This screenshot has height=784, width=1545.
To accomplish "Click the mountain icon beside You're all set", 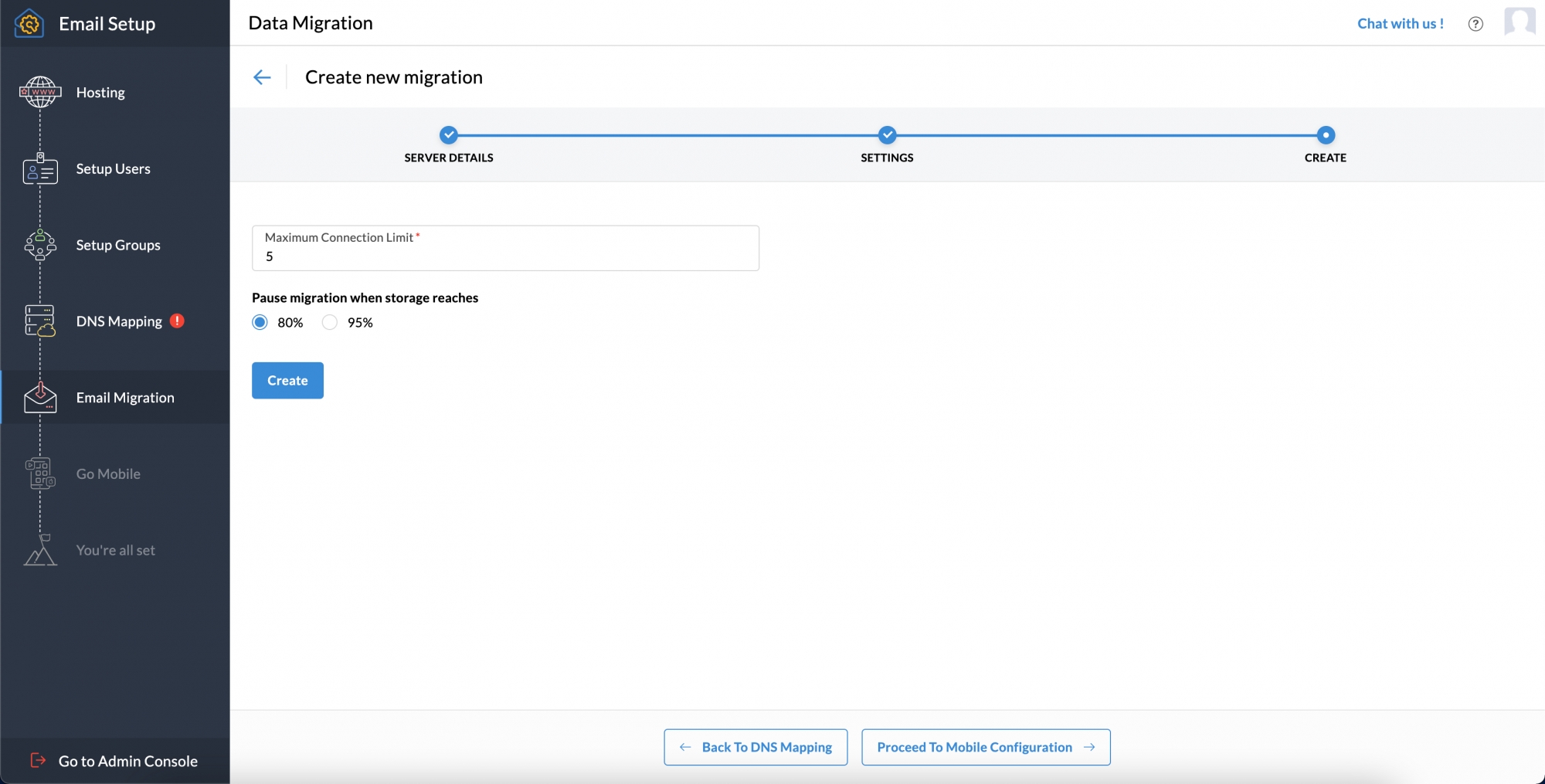I will coord(39,550).
